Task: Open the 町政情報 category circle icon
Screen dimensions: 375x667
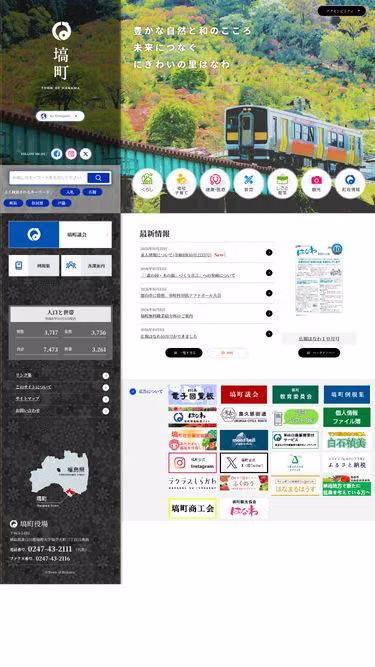Action: 350,183
